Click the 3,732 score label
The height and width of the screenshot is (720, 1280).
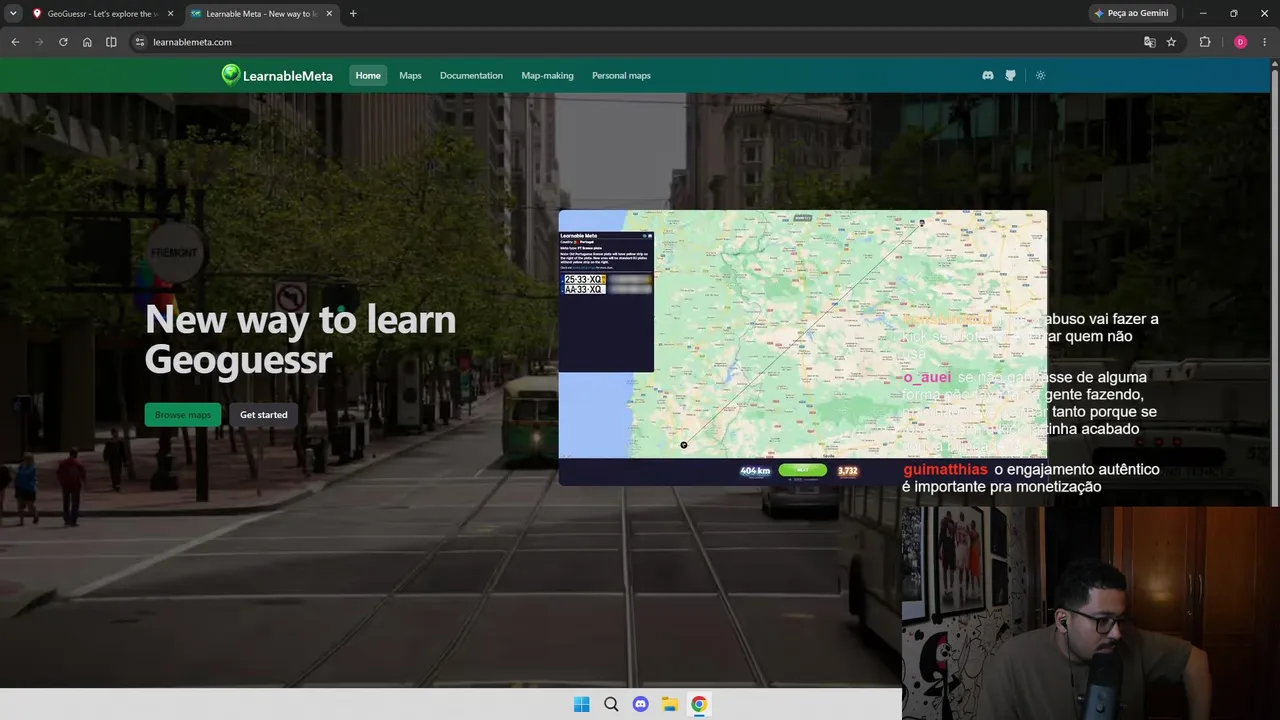(848, 471)
